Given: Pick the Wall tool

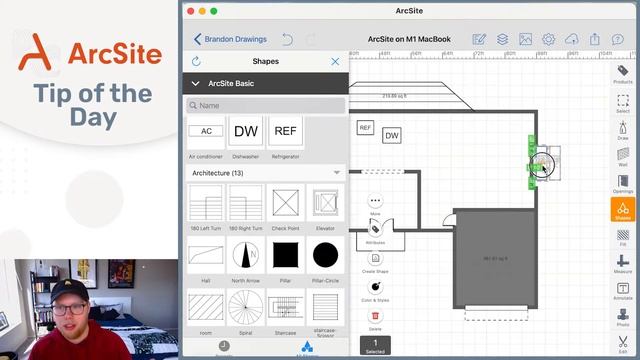Looking at the screenshot, I should coord(622,157).
